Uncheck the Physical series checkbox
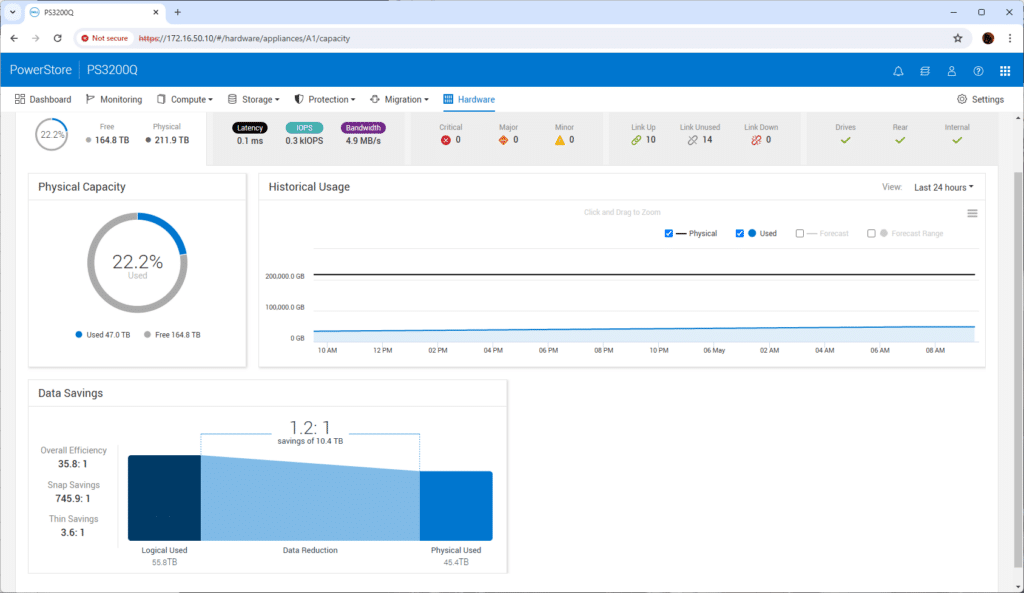Screen dimensions: 1024x593 coord(669,233)
